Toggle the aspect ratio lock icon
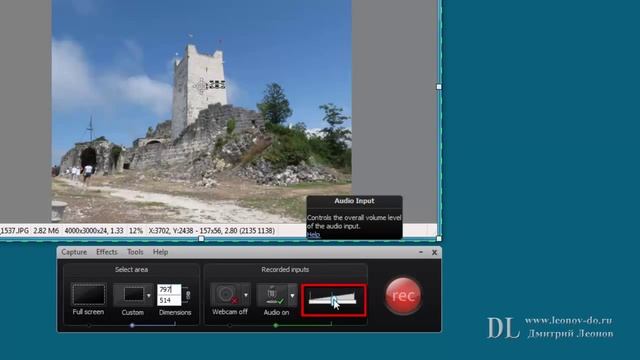The height and width of the screenshot is (360, 640). (x=188, y=295)
